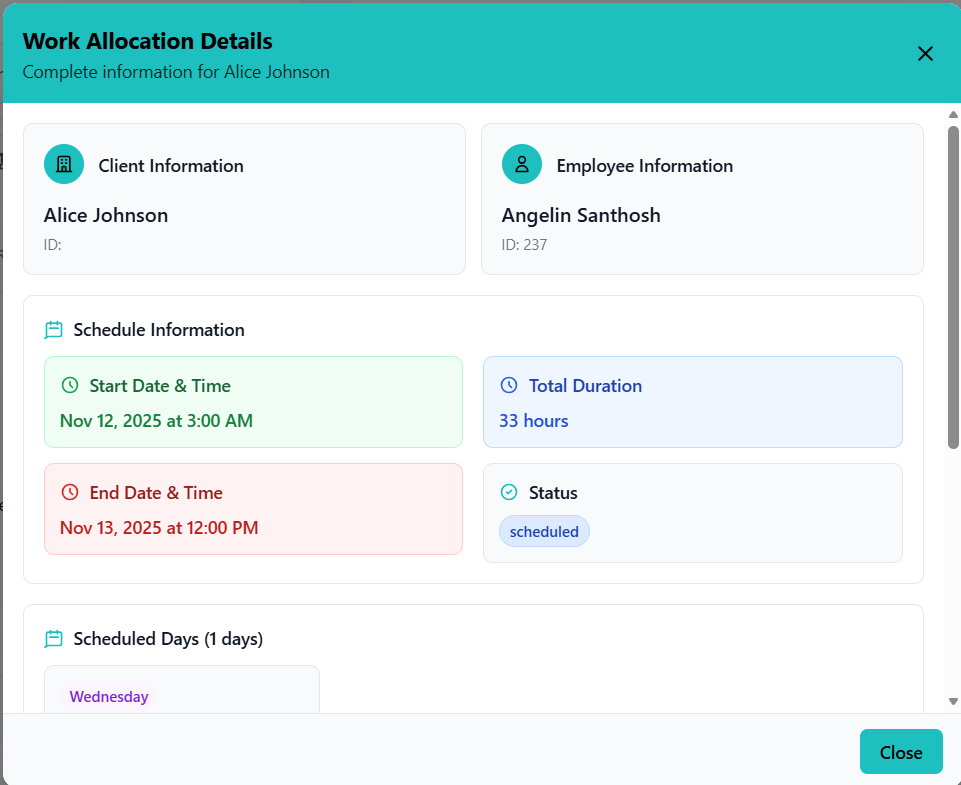This screenshot has height=785, width=961.
Task: Click the scrollbar down arrow
Action: pos(953,701)
